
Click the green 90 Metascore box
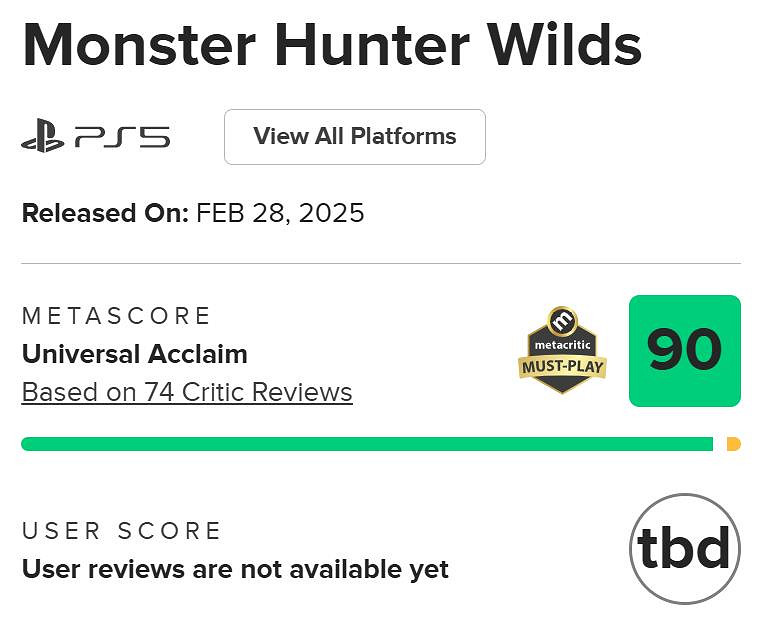click(x=684, y=351)
